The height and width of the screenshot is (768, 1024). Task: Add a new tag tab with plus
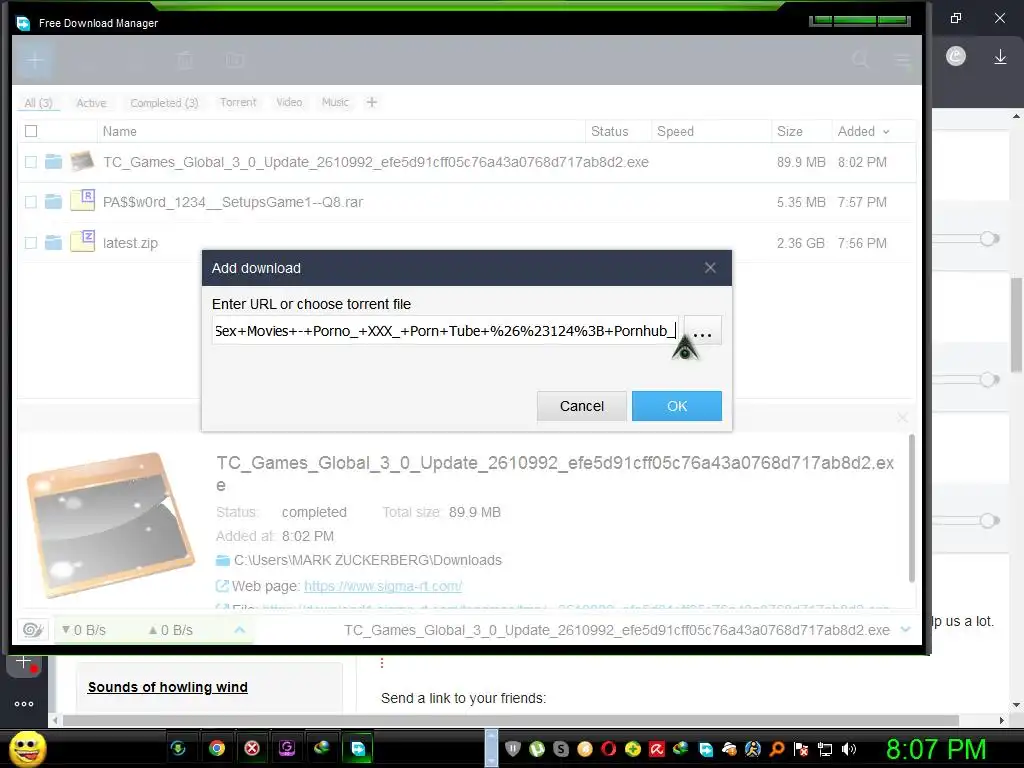(372, 102)
